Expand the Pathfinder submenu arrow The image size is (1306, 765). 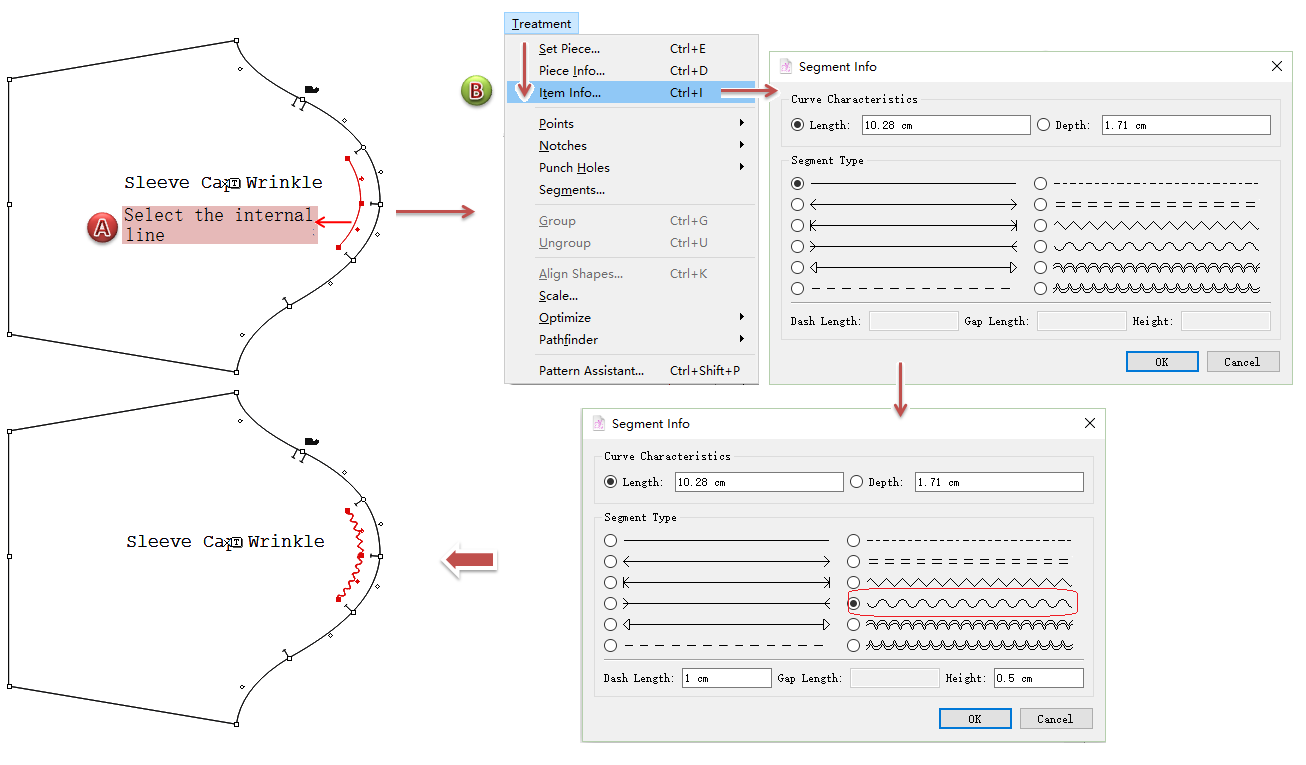742,340
